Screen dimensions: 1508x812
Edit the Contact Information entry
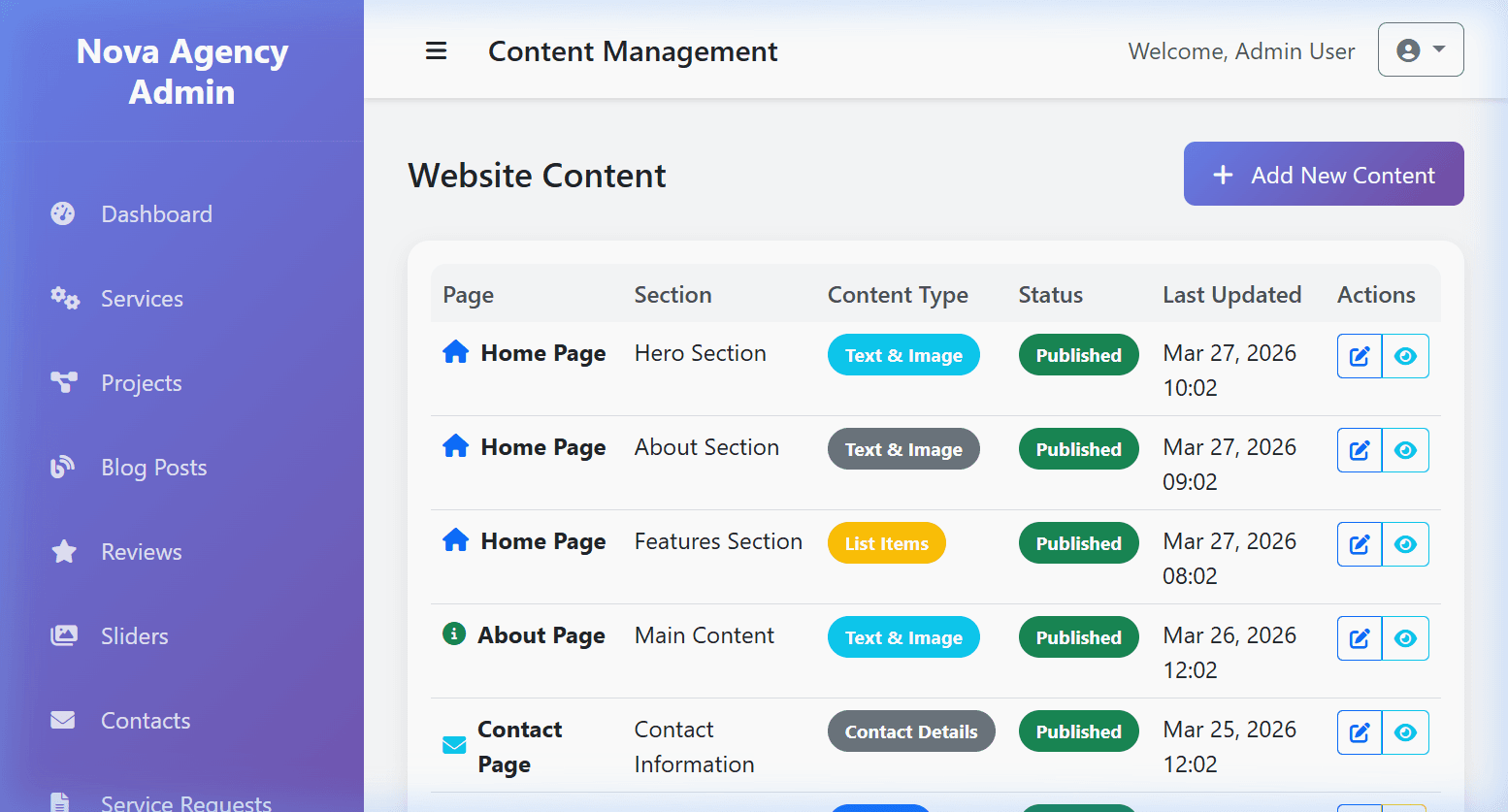click(1360, 732)
